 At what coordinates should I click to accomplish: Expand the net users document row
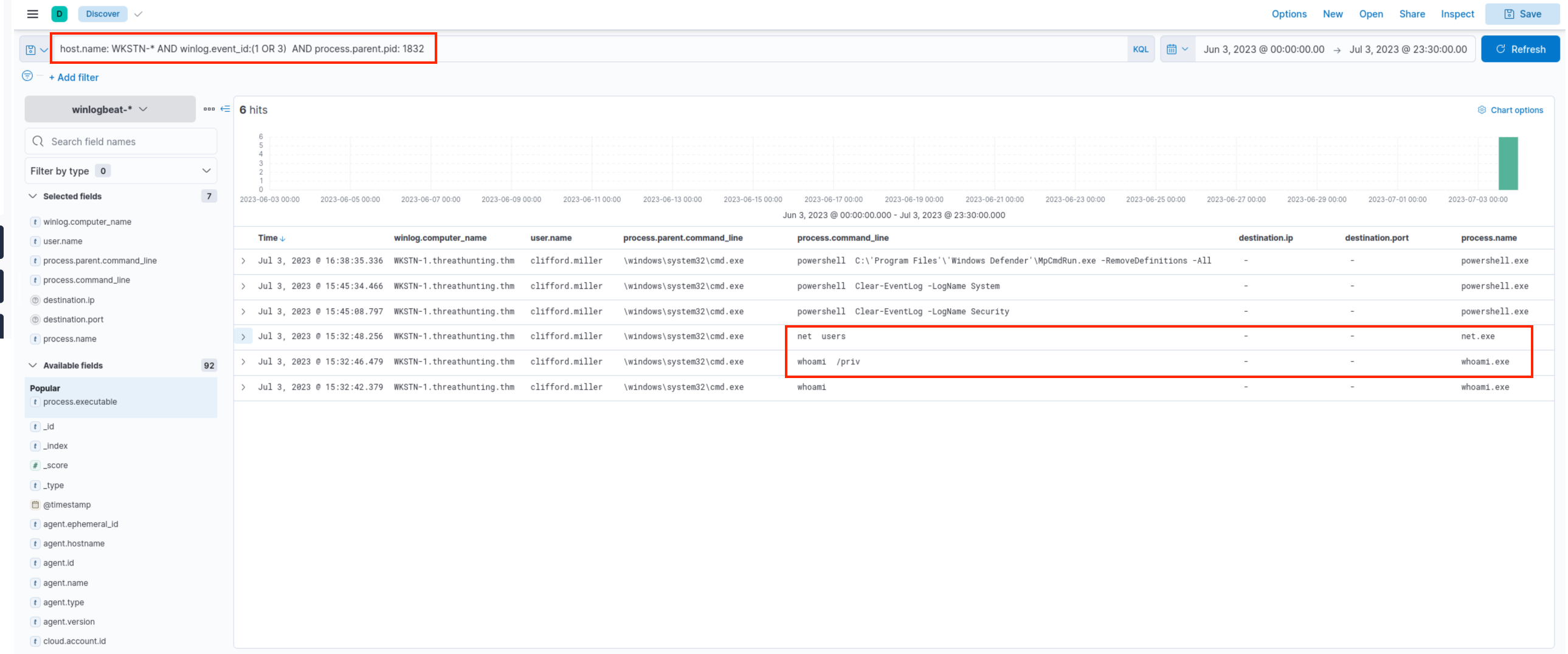pyautogui.click(x=243, y=337)
